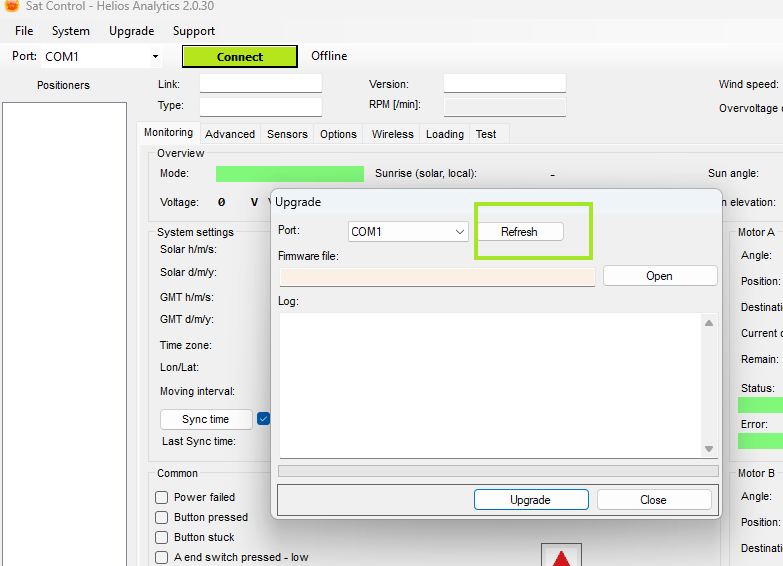
Task: Click the Upgrade button in dialog
Action: 531,500
